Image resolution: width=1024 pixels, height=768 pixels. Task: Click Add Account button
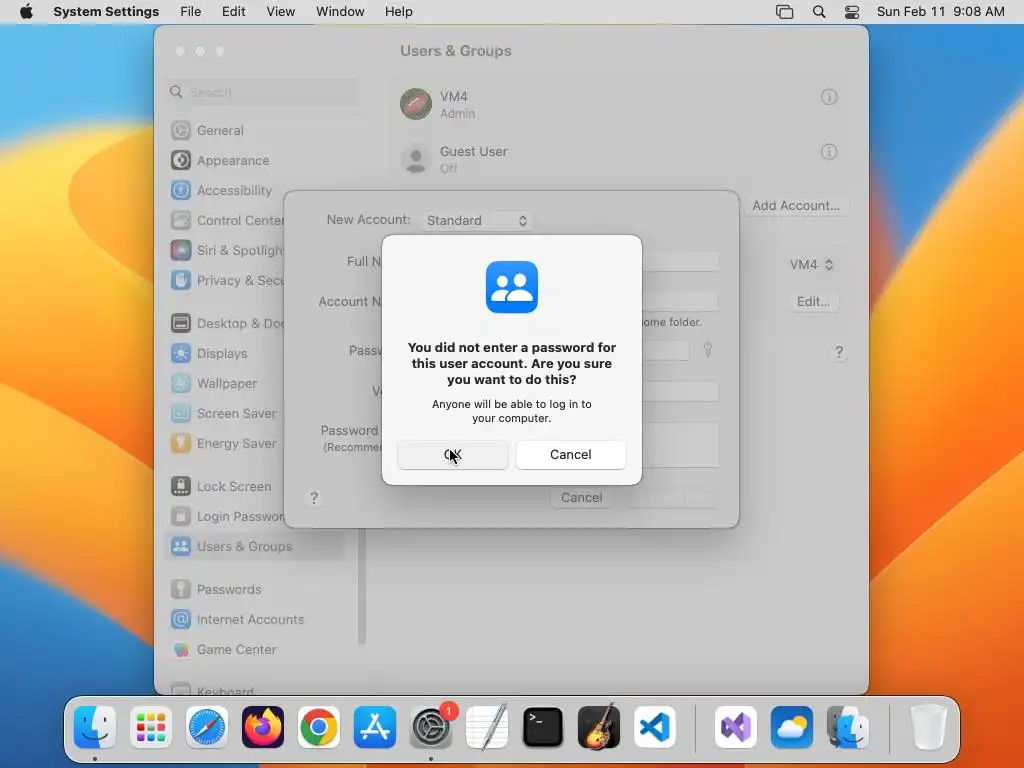point(795,206)
